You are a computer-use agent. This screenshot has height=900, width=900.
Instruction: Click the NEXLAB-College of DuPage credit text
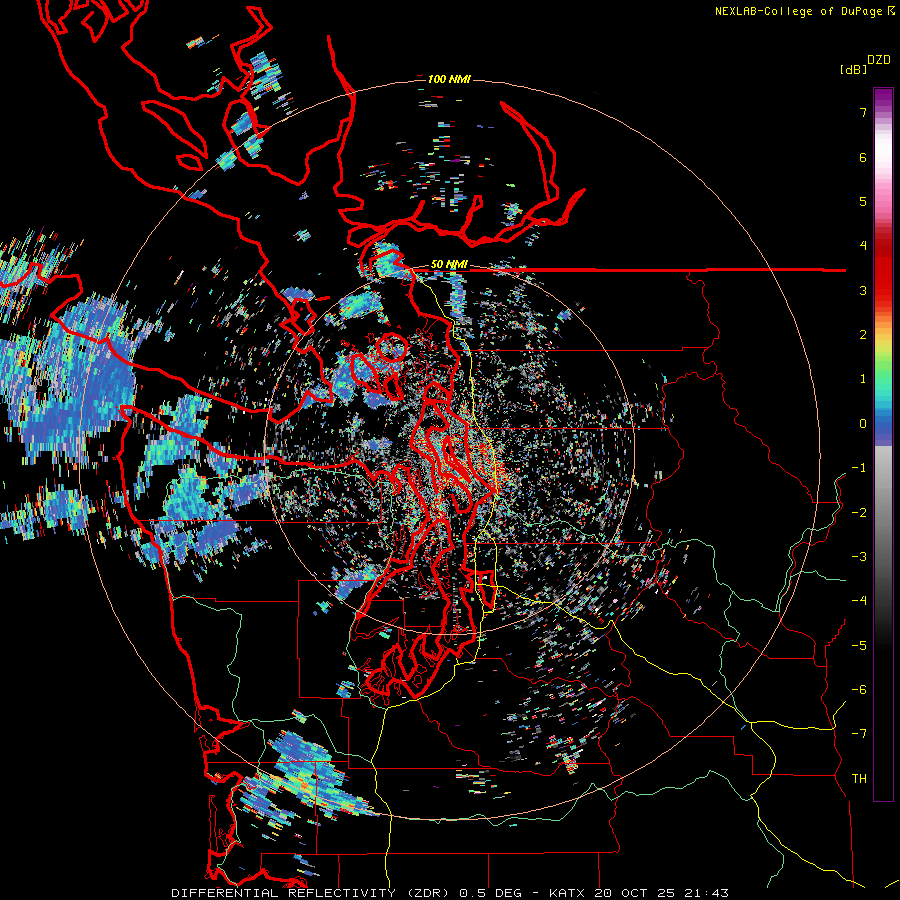(x=799, y=11)
